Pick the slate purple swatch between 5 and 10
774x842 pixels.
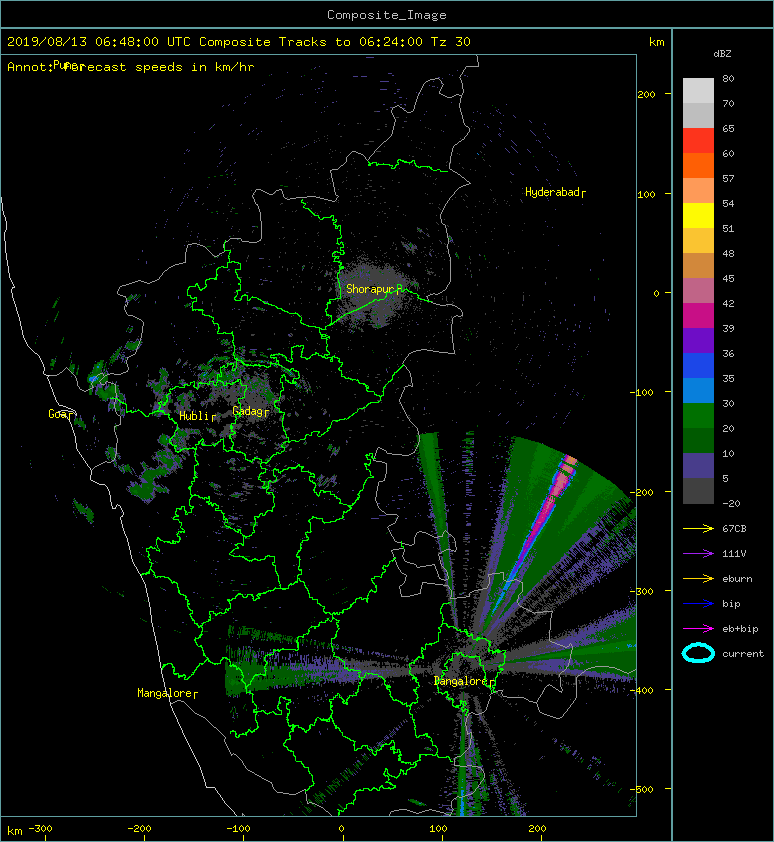pos(698,466)
